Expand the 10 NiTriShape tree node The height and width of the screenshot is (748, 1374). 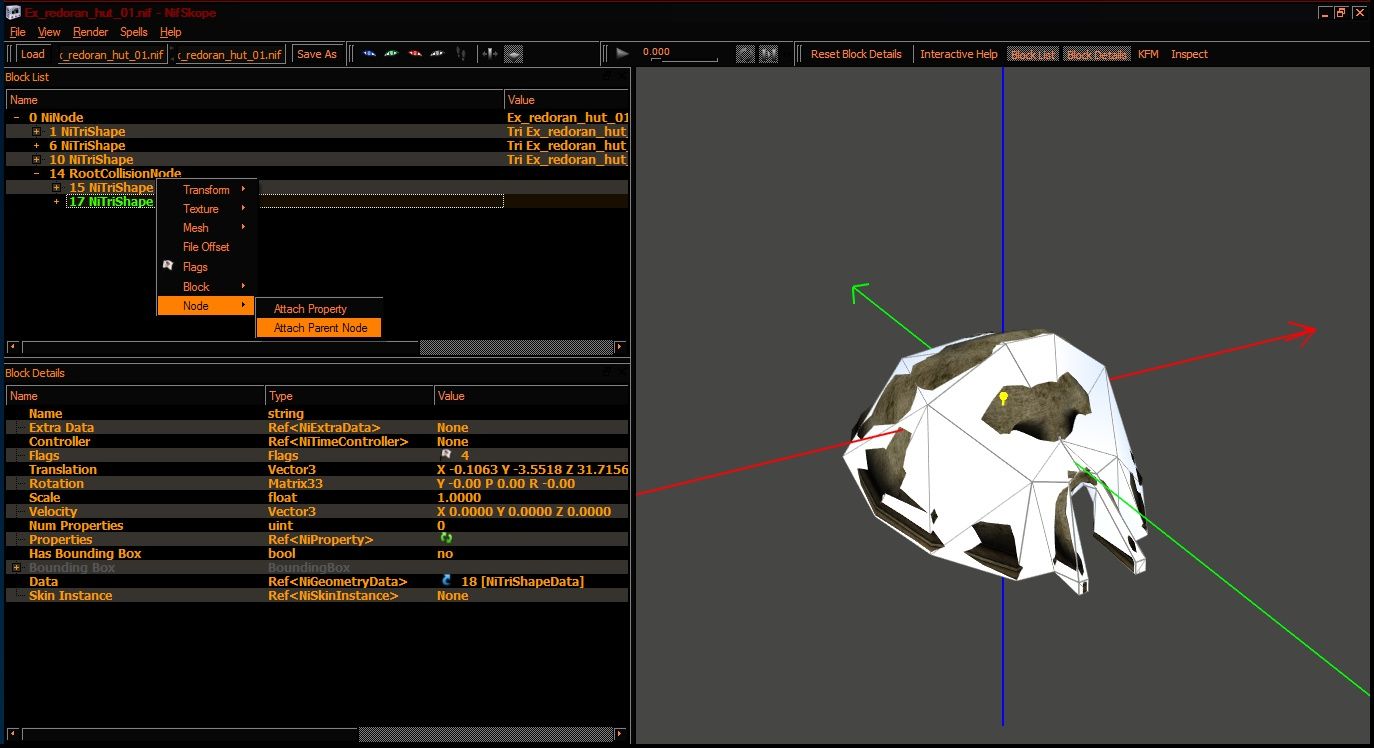(x=36, y=160)
